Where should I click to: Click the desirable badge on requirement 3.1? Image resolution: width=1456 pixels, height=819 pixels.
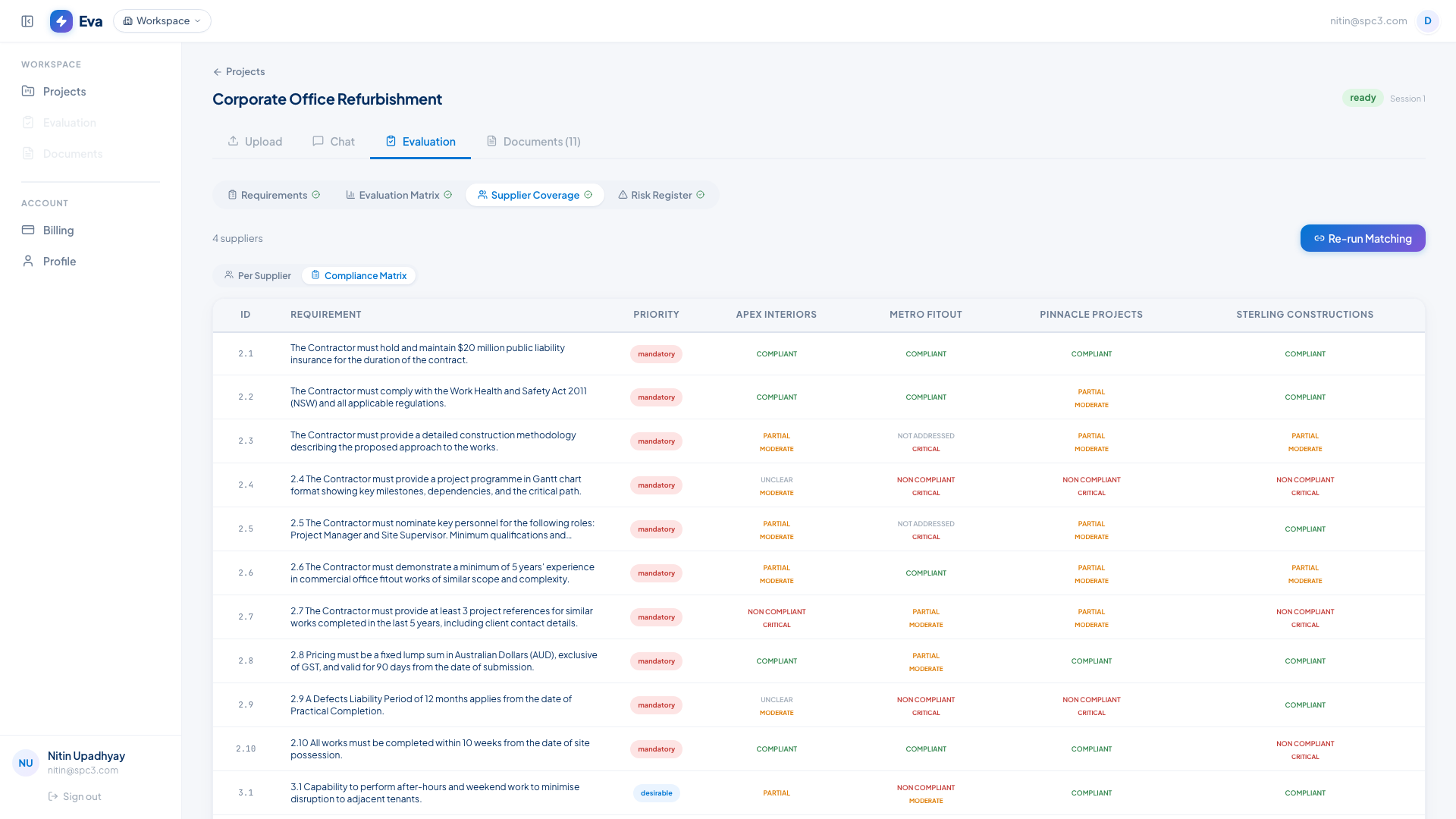point(656,793)
